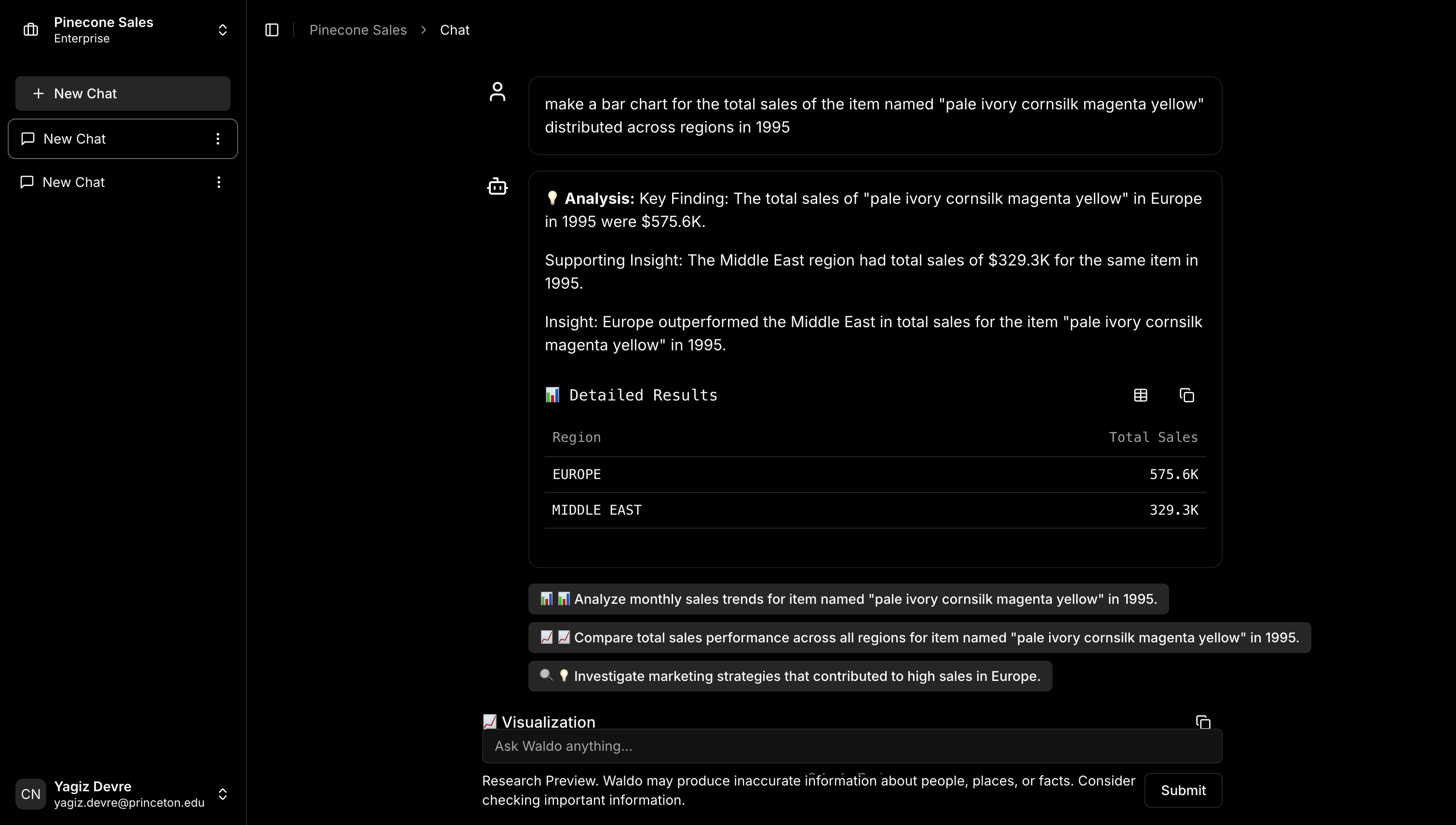Open options menu for the selected New Chat

click(x=218, y=139)
